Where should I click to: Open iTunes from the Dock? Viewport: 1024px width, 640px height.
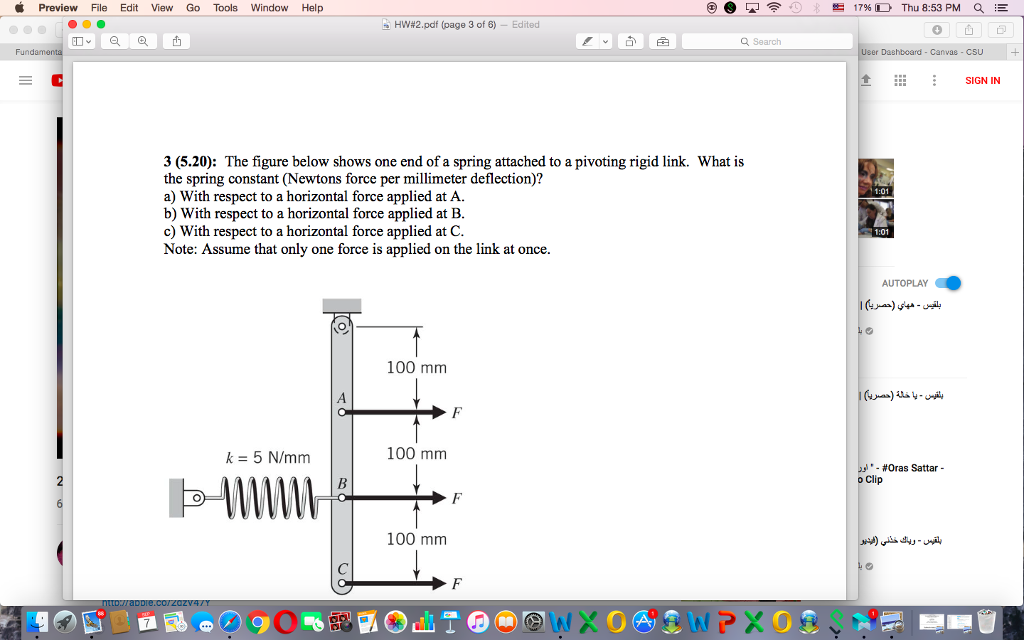[478, 622]
